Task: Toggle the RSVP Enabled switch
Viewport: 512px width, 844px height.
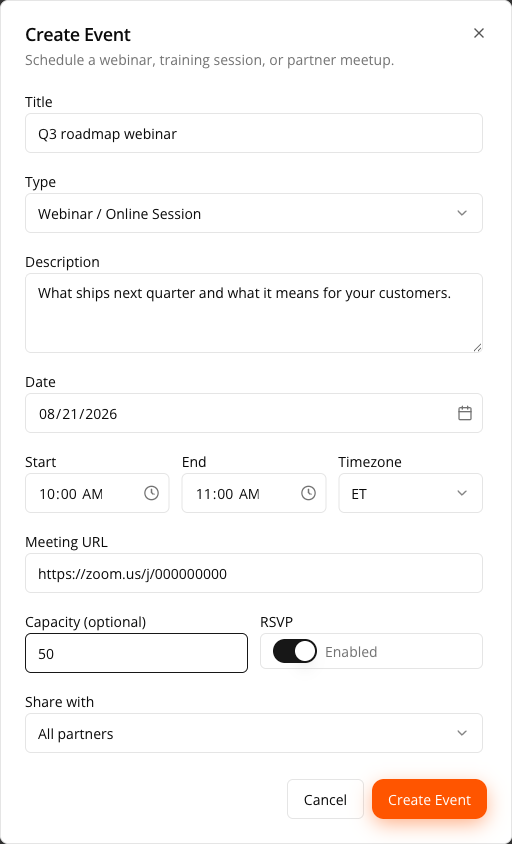Action: [x=294, y=651]
